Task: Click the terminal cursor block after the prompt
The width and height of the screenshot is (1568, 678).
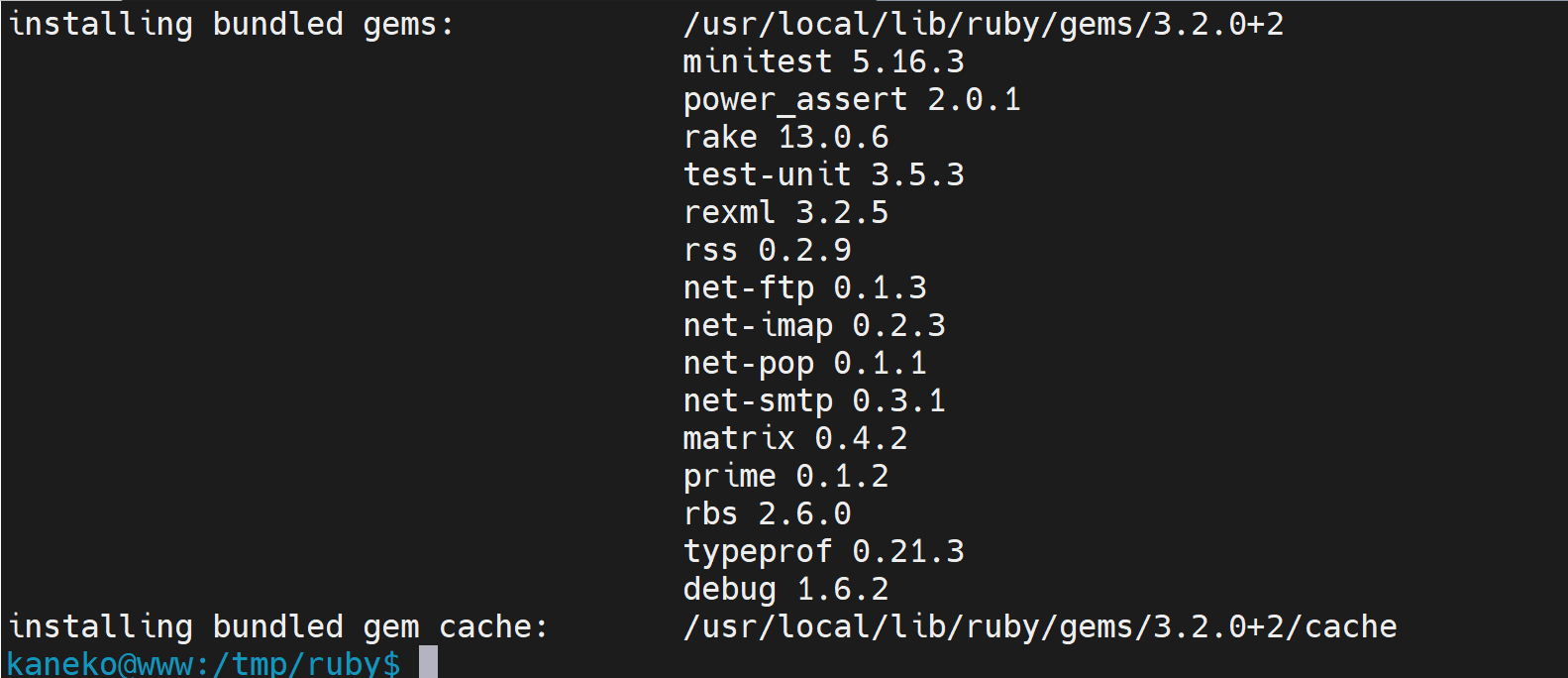Action: [428, 662]
